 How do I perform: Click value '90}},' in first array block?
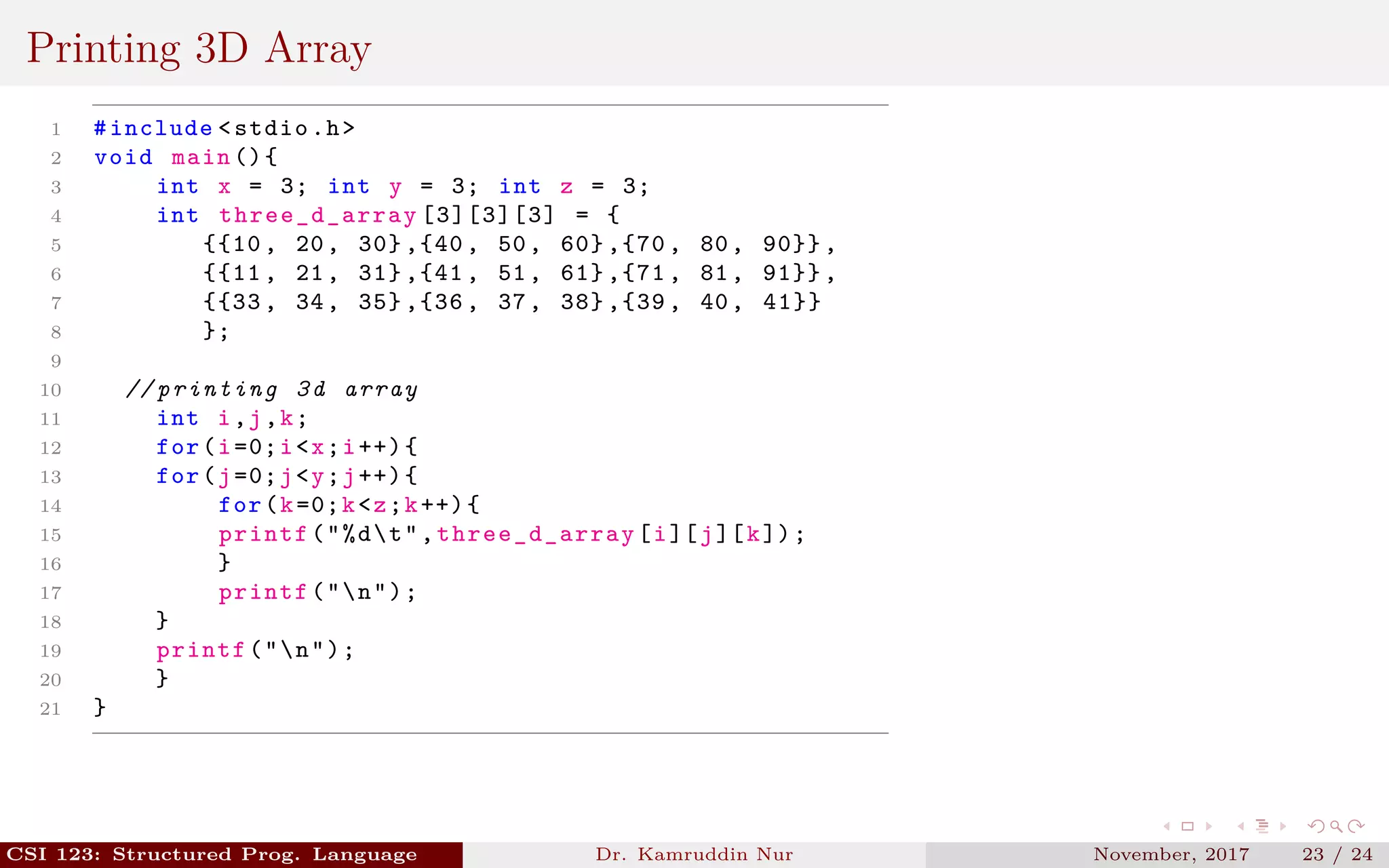point(799,244)
